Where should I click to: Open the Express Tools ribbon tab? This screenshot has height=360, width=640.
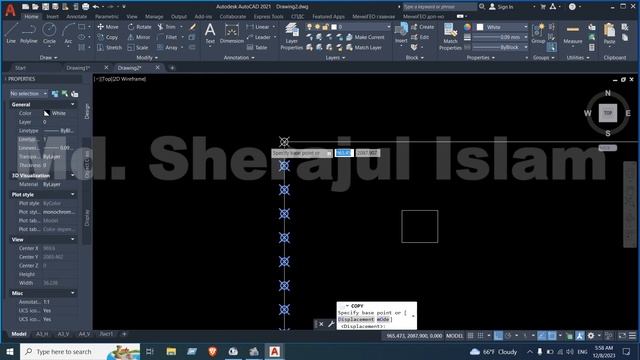(x=269, y=17)
